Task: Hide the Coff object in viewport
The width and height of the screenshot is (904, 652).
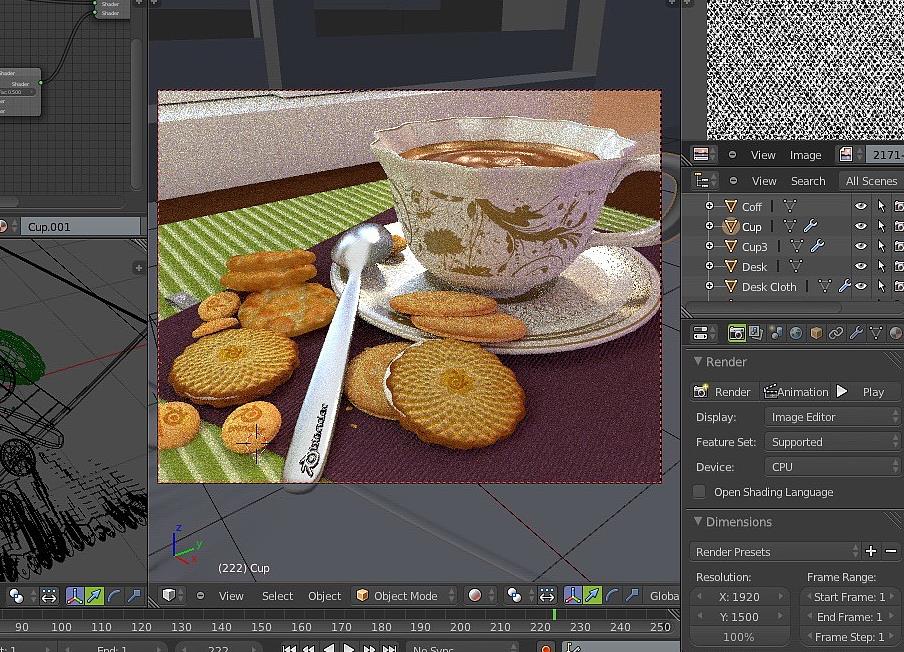Action: click(x=861, y=206)
